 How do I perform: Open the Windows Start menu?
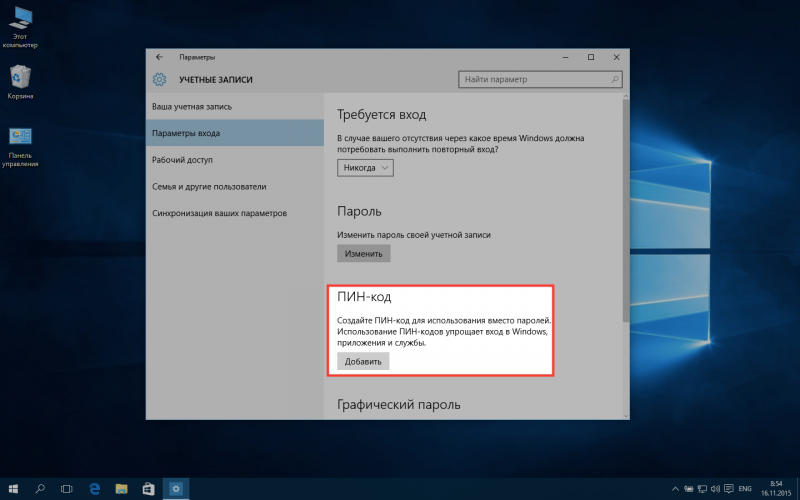14,489
